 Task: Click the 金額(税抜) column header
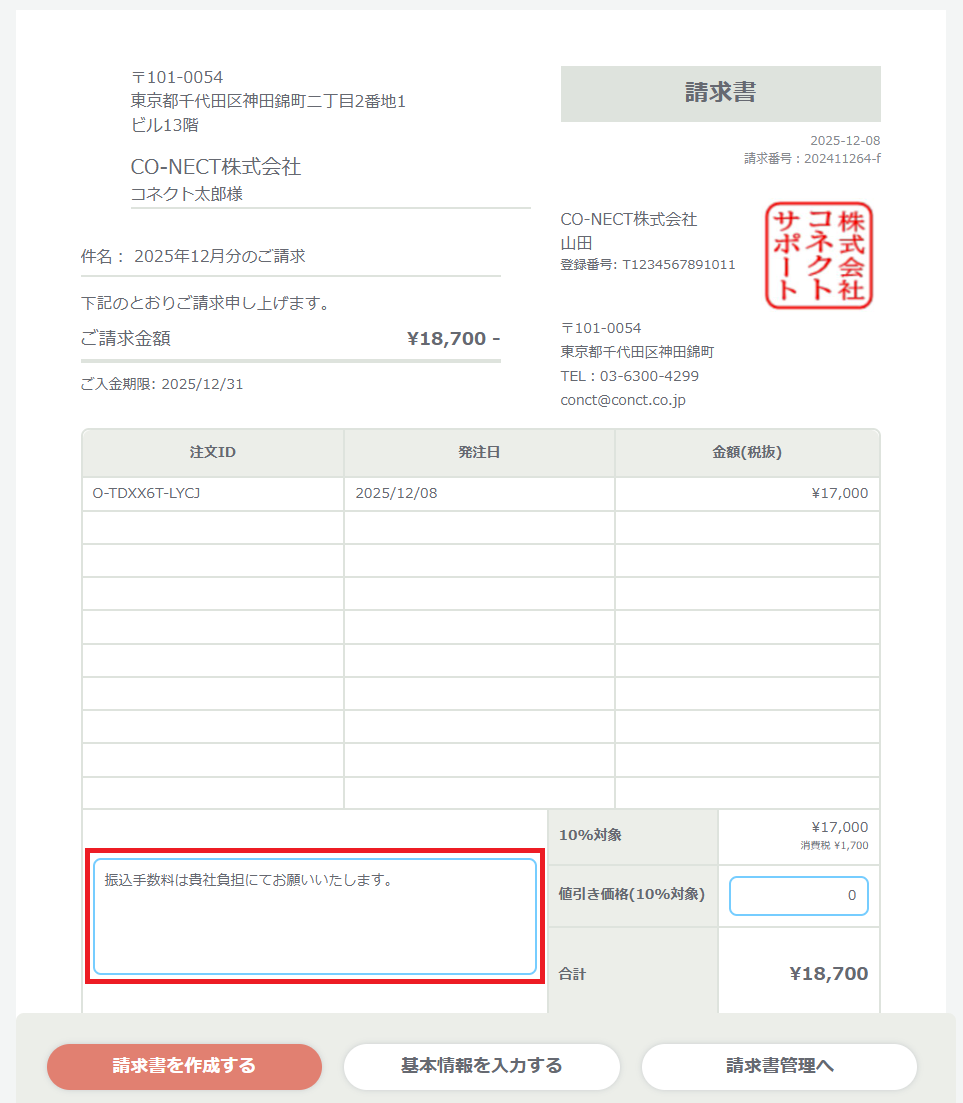pyautogui.click(x=747, y=452)
